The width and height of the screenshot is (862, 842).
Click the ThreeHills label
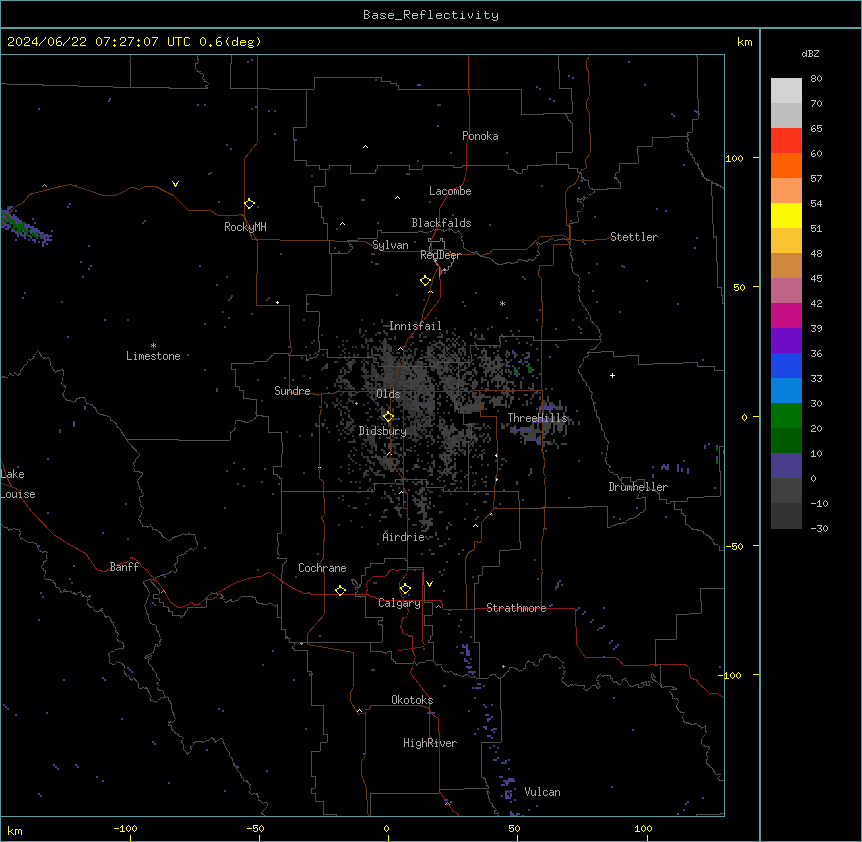click(x=537, y=418)
